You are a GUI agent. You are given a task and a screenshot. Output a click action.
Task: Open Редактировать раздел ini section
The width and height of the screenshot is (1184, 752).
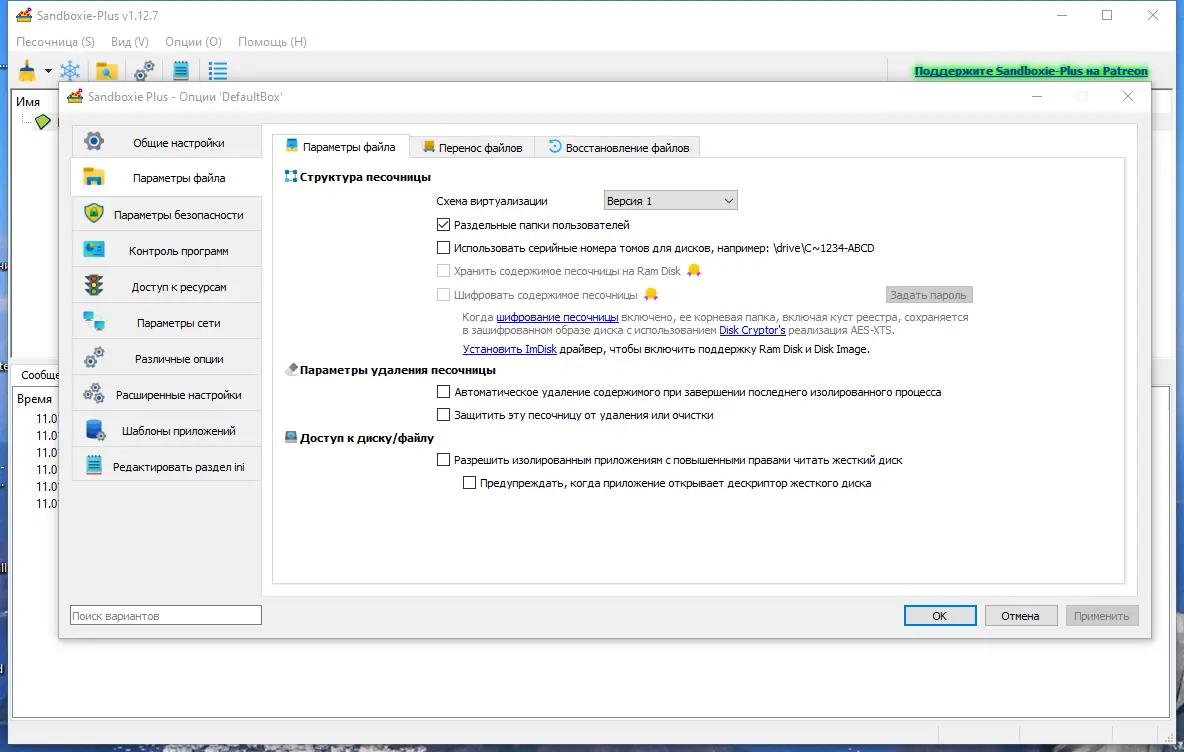click(167, 467)
